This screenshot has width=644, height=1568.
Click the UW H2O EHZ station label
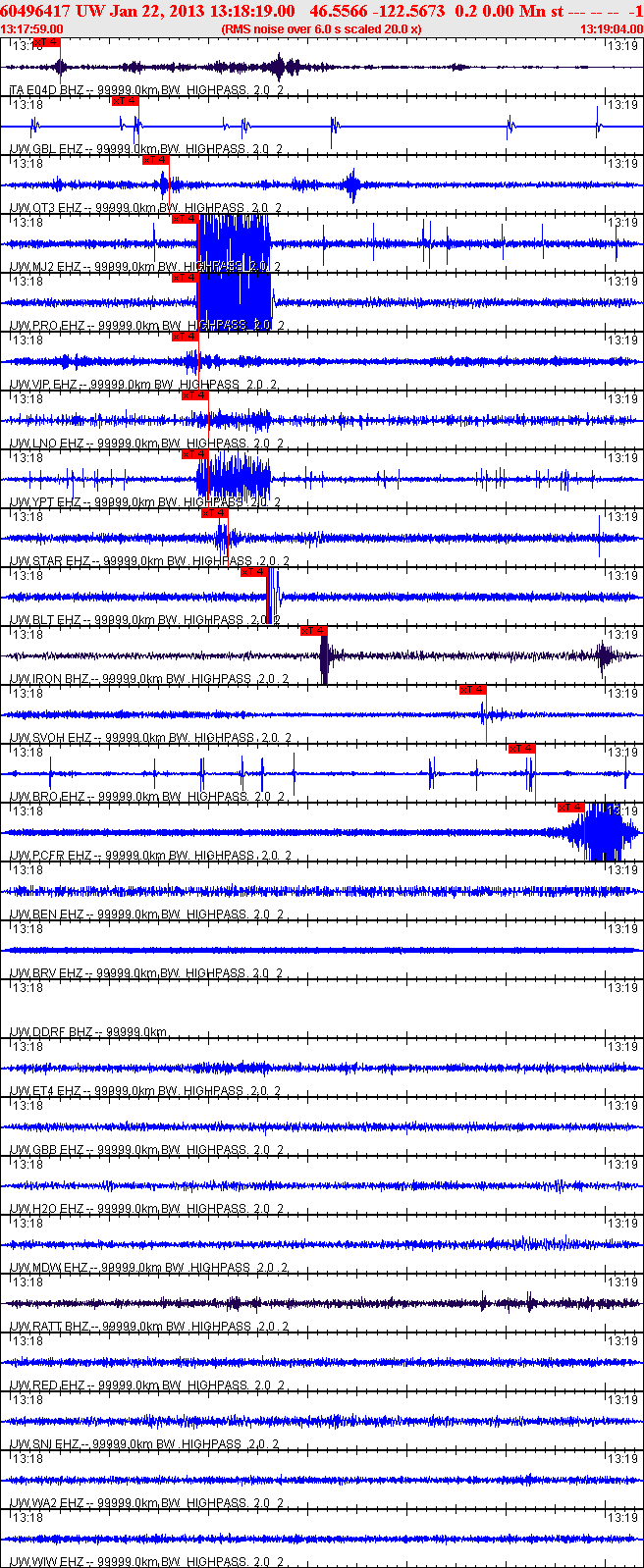point(147,1209)
